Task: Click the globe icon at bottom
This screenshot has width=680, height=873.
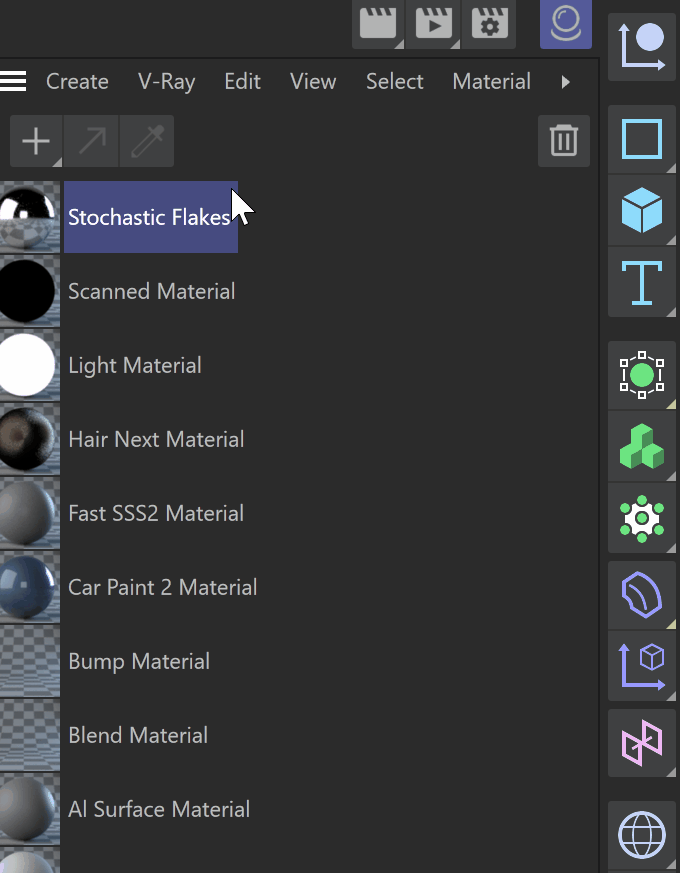Action: pyautogui.click(x=642, y=835)
